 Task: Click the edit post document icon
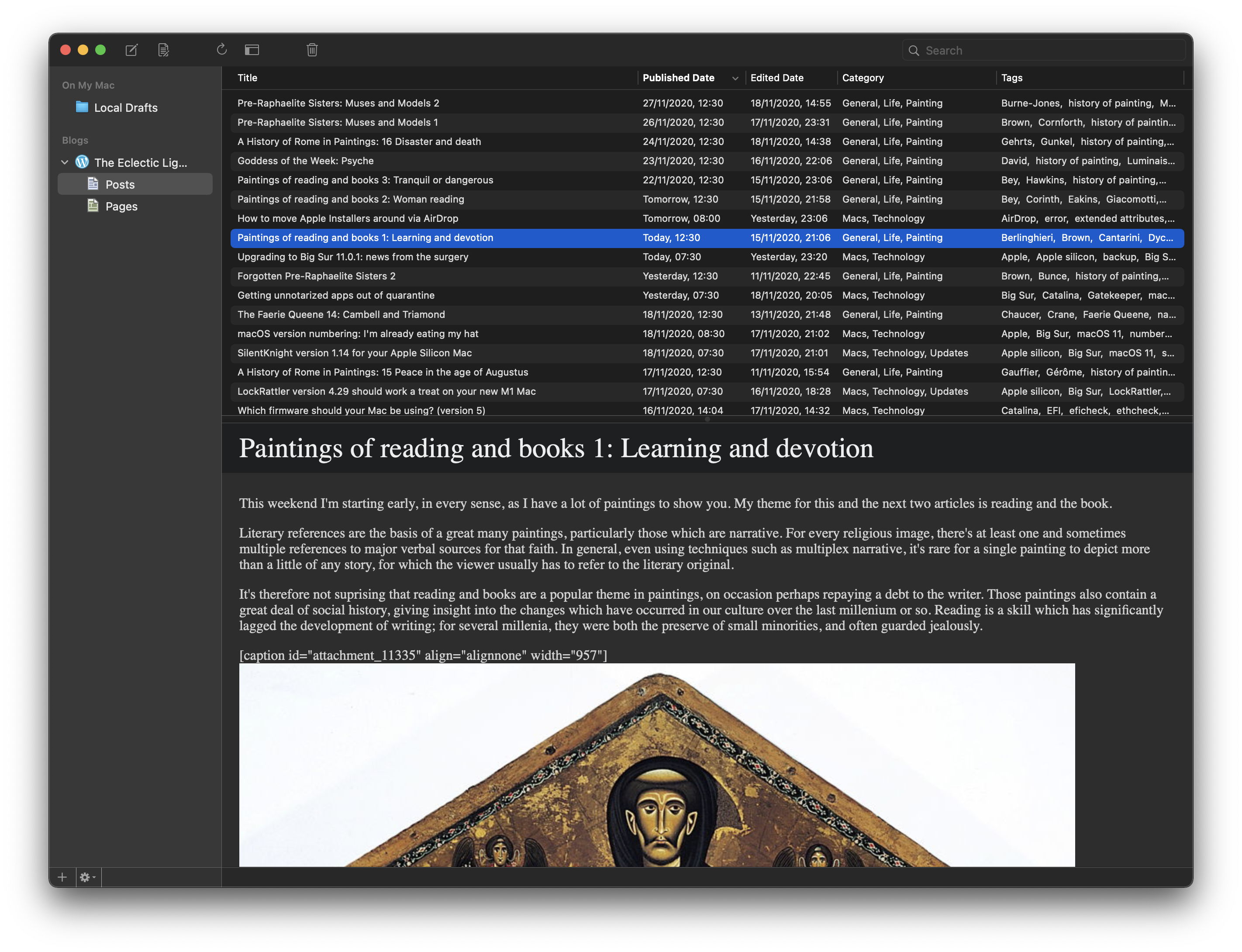click(163, 50)
